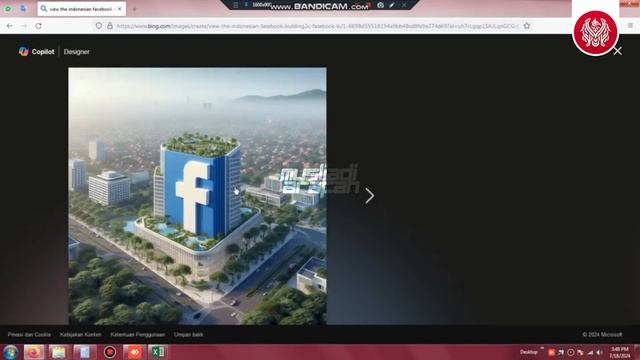Close the image viewer with the X
This screenshot has width=640, height=360.
617,51
